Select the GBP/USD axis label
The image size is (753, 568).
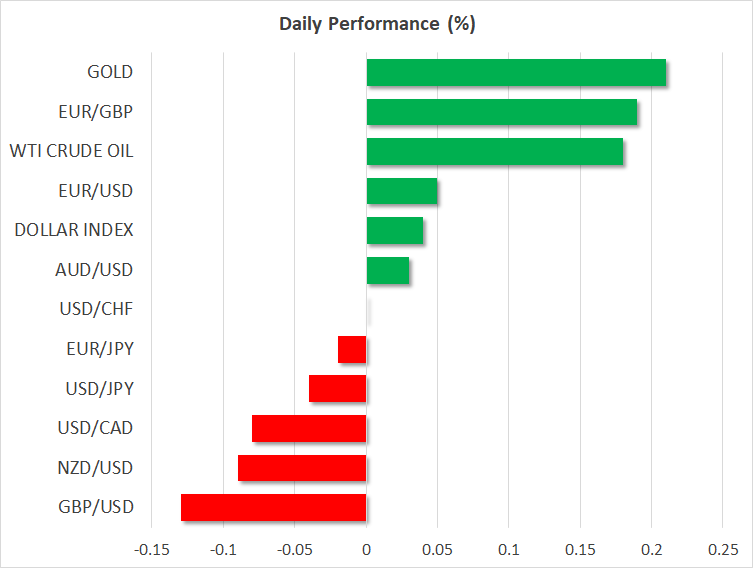[x=97, y=507]
